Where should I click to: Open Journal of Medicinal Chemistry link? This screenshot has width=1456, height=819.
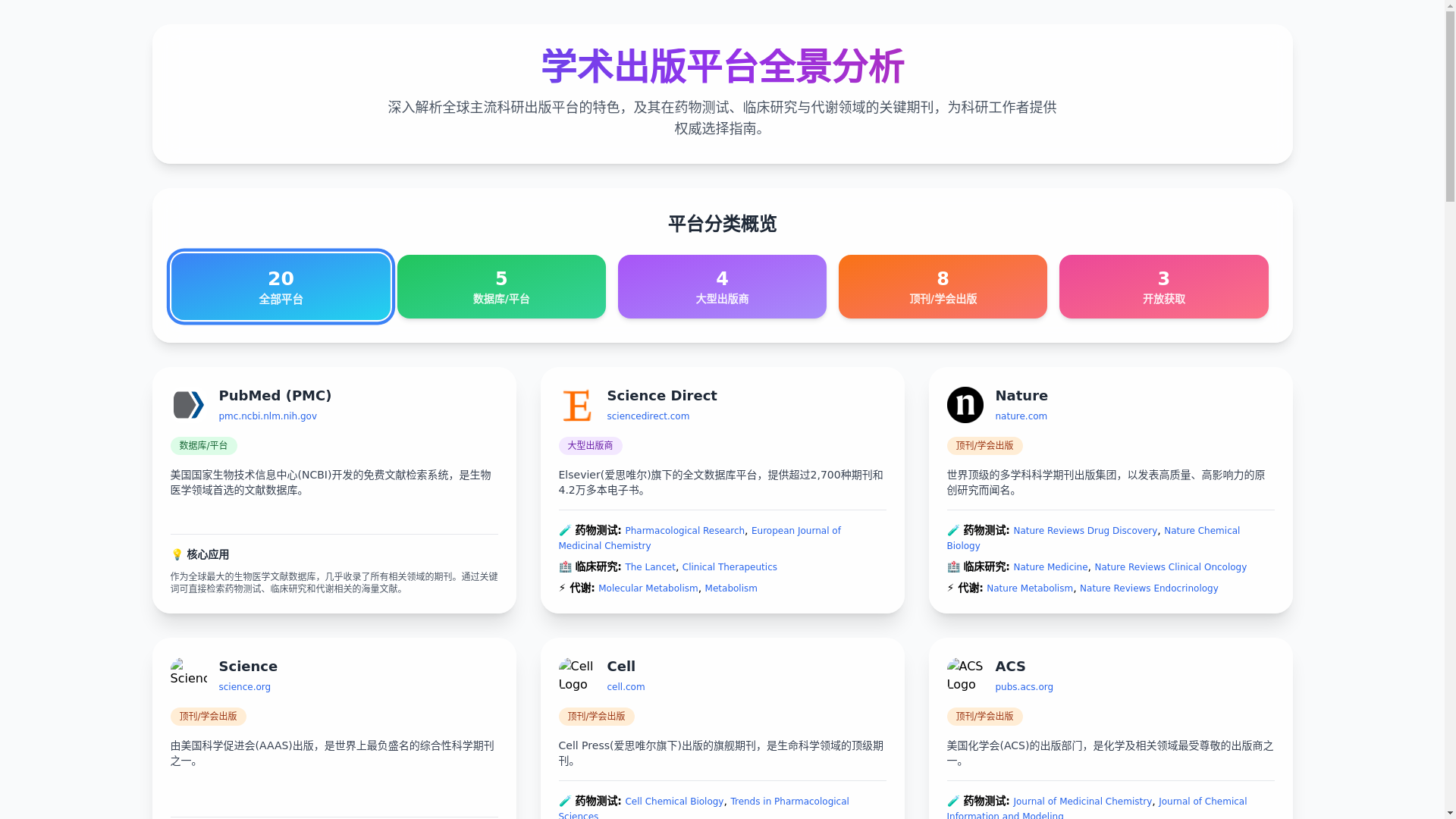[x=1082, y=802]
